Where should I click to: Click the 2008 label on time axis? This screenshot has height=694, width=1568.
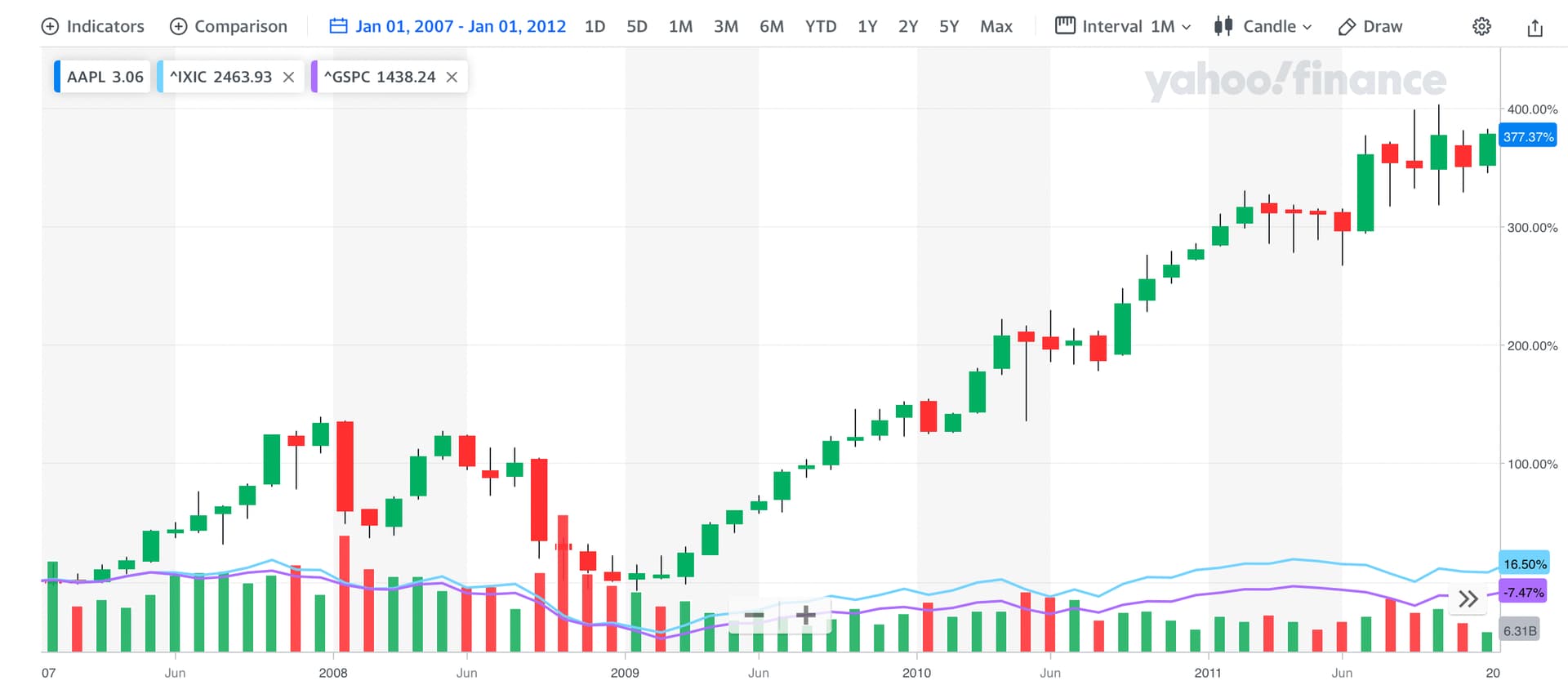point(333,673)
